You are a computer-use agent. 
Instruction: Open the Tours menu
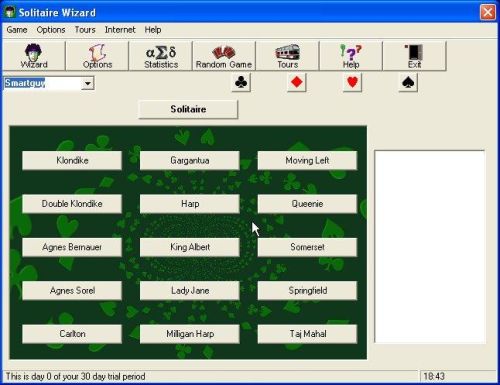[x=85, y=30]
